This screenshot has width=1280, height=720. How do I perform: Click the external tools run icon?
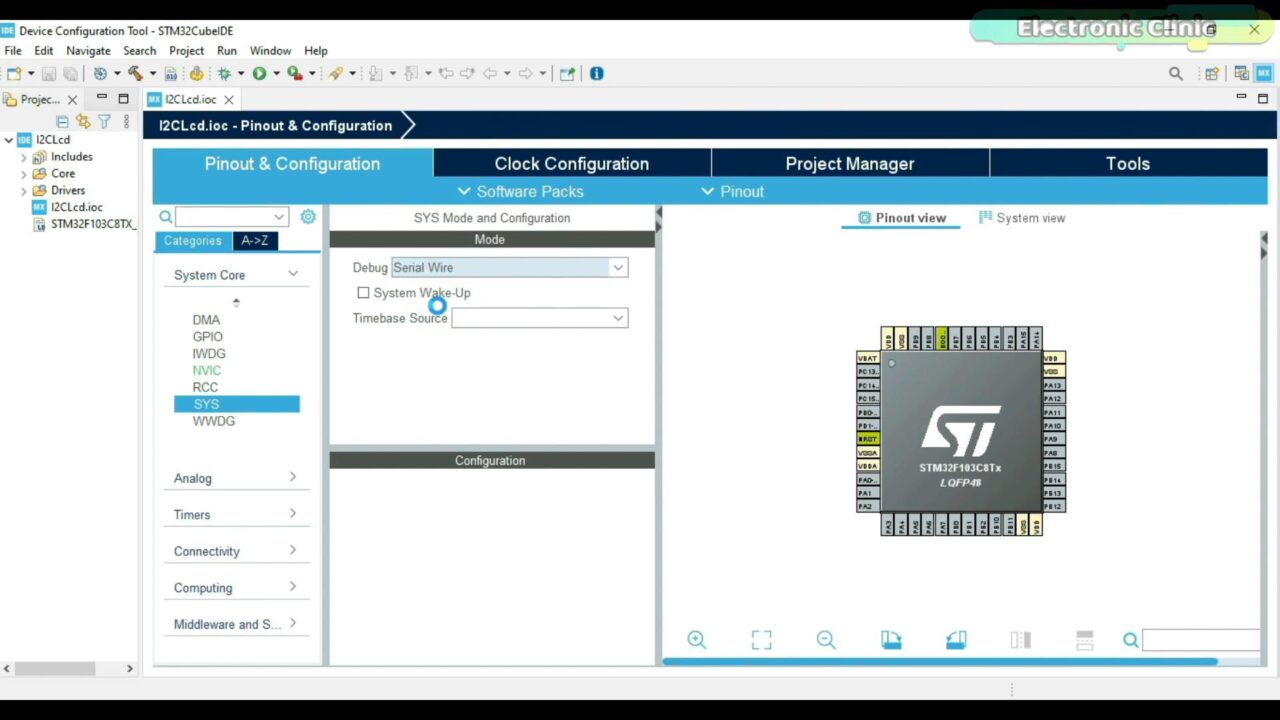(294, 73)
